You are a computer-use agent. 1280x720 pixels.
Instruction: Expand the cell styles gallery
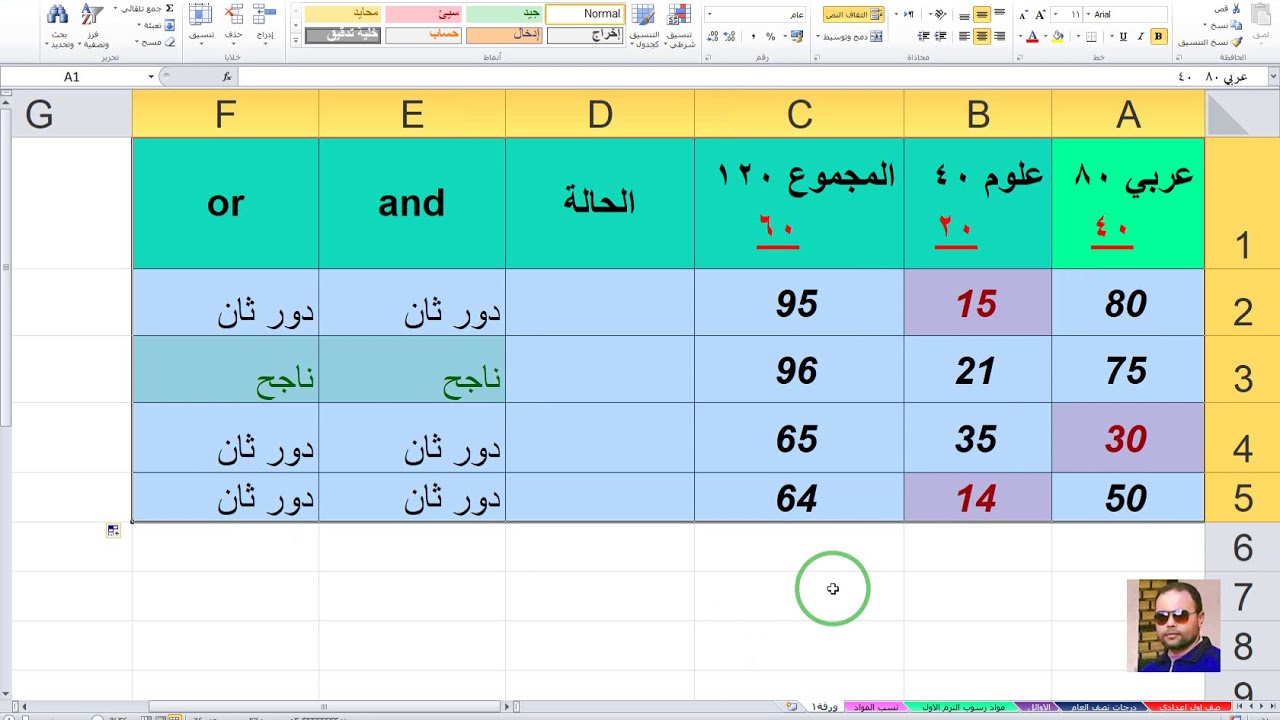tap(295, 41)
